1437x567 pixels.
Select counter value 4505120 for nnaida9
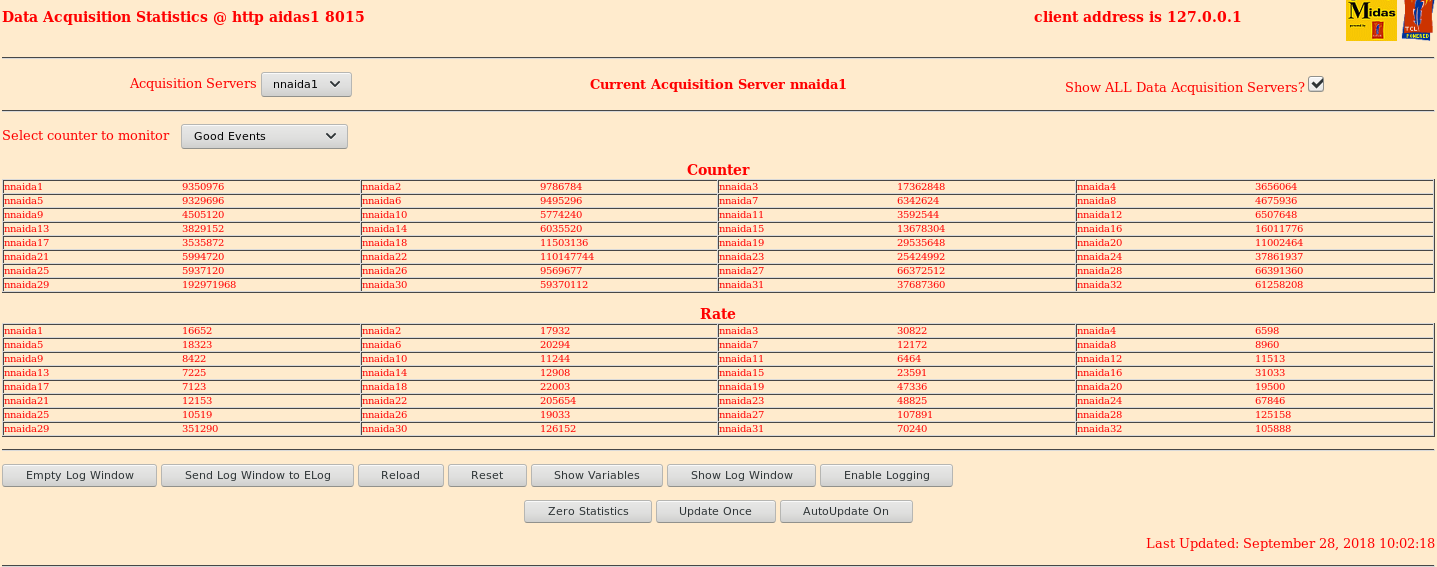203,215
